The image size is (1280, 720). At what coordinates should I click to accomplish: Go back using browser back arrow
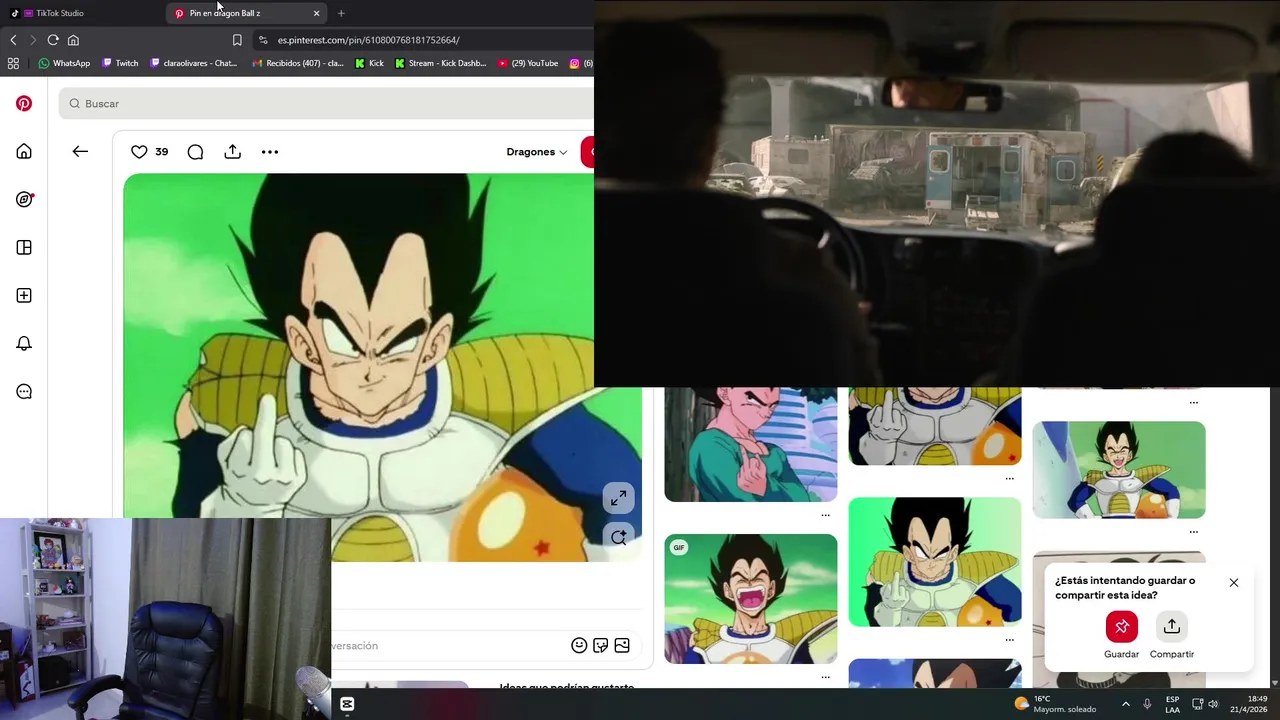(x=13, y=40)
